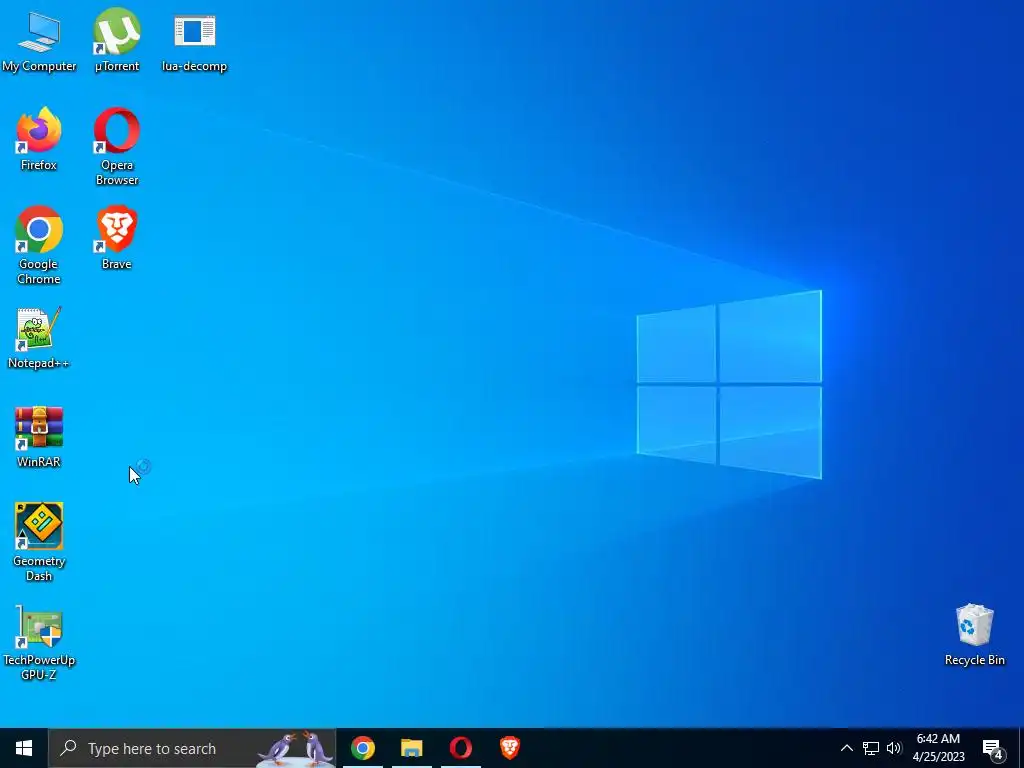Viewport: 1024px width, 768px height.
Task: Select the Notepad++ desktop shortcut
Action: [x=39, y=338]
